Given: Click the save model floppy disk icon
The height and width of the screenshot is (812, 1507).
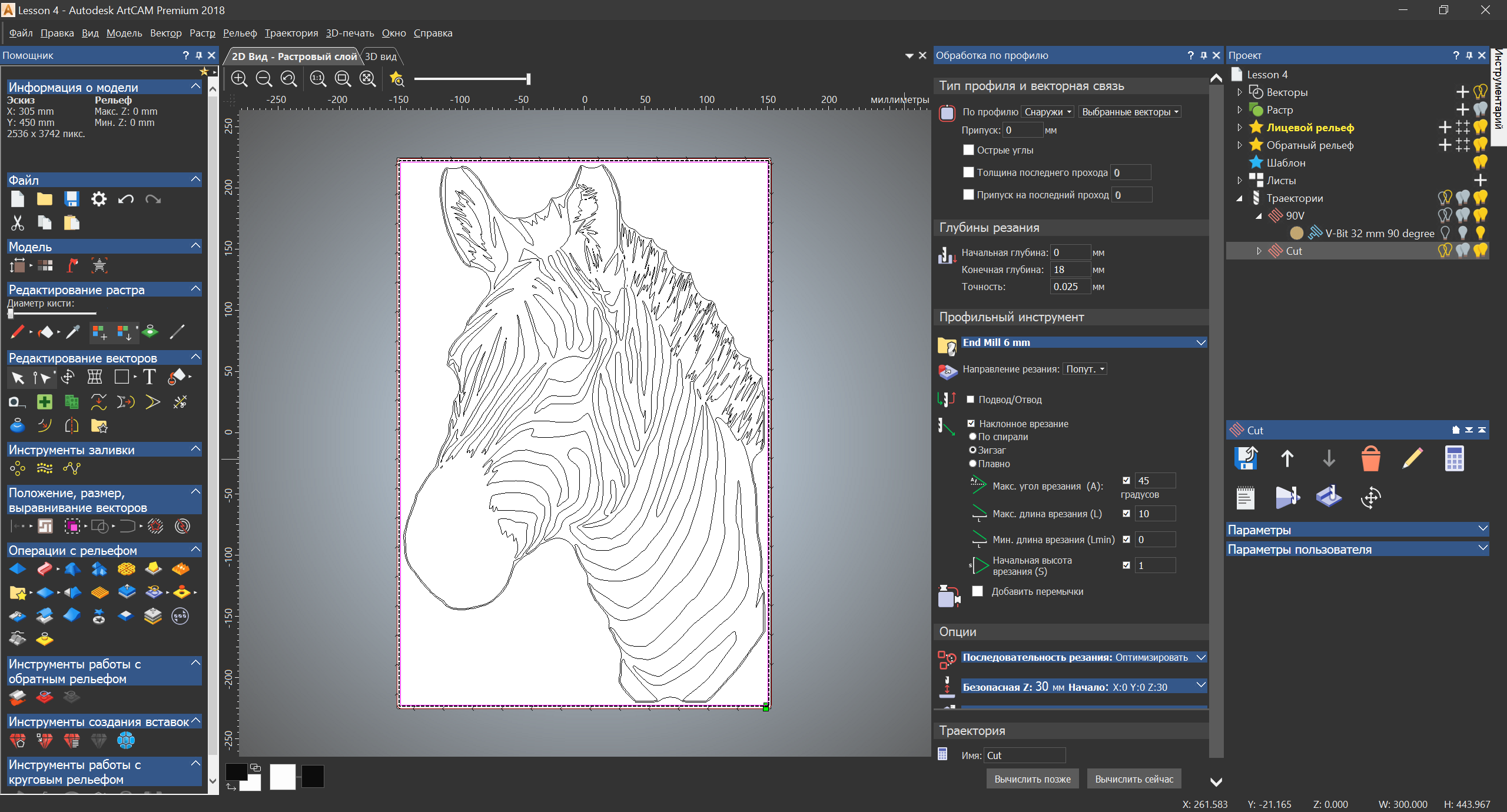Looking at the screenshot, I should tap(72, 199).
